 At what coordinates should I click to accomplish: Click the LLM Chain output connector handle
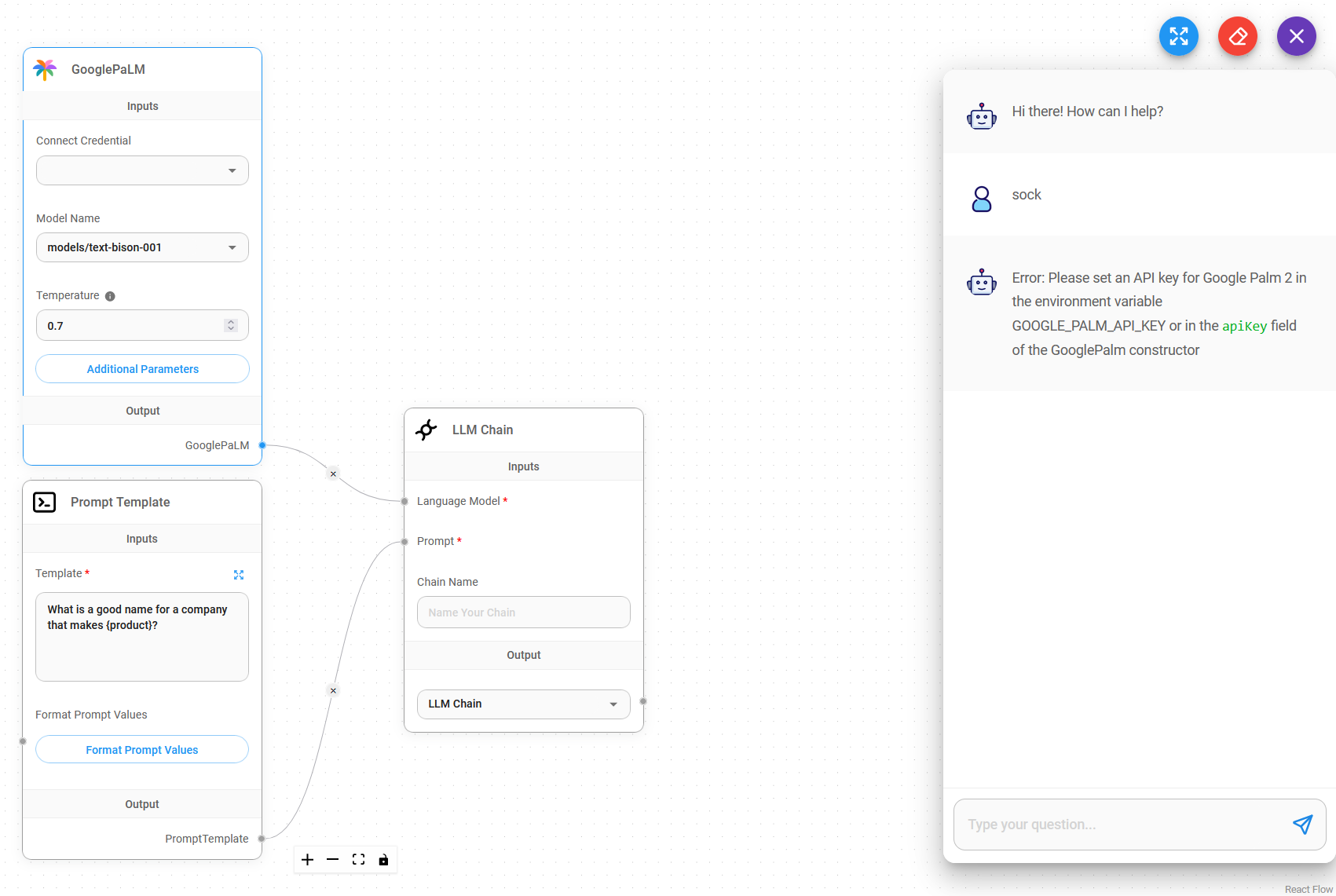[x=643, y=701]
